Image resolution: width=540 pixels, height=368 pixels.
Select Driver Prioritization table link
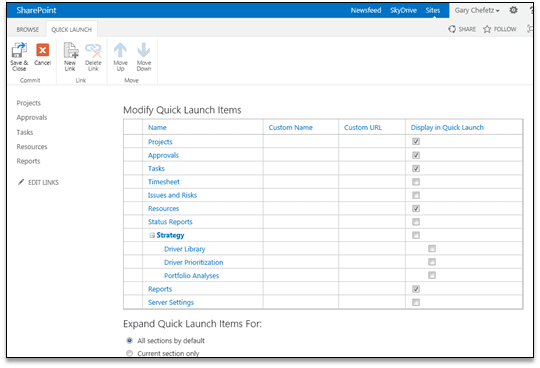194,262
